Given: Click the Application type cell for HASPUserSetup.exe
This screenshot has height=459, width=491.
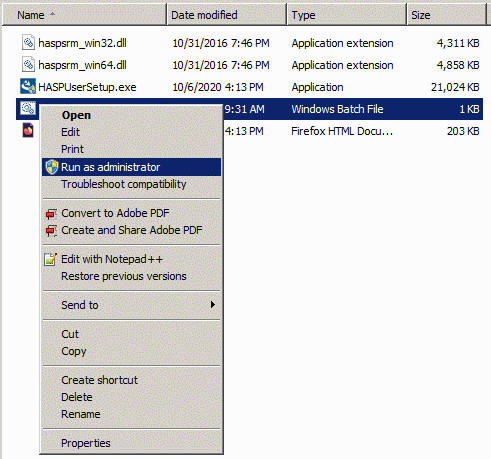Looking at the screenshot, I should point(317,87).
